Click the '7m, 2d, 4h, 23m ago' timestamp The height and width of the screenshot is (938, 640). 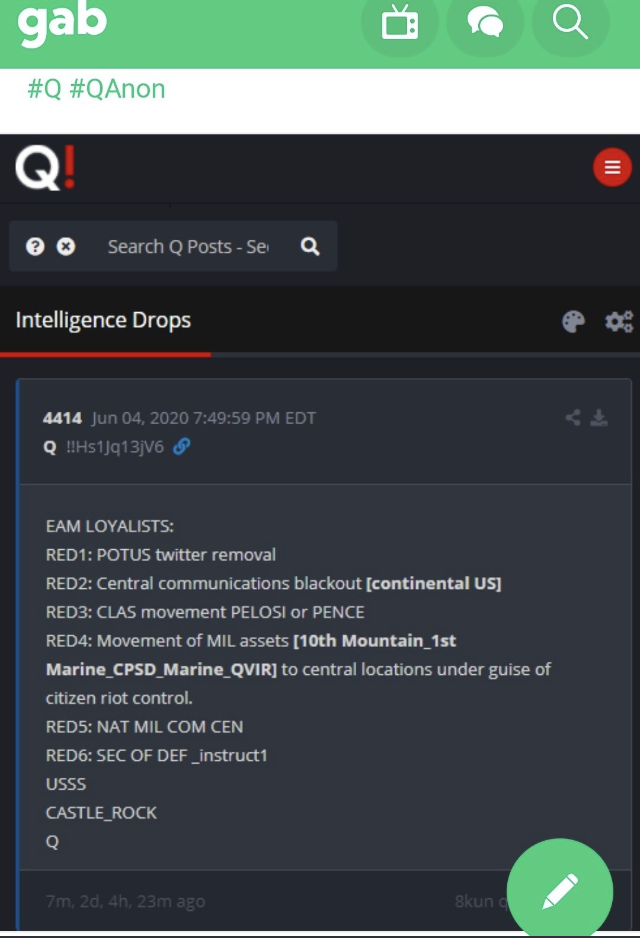(126, 902)
